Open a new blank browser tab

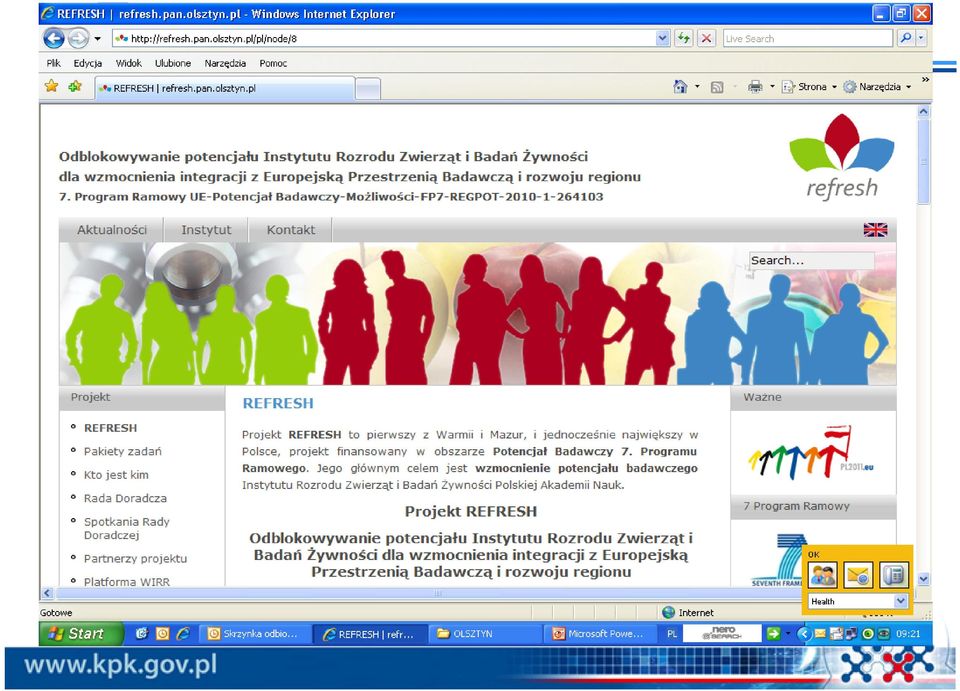click(x=368, y=89)
